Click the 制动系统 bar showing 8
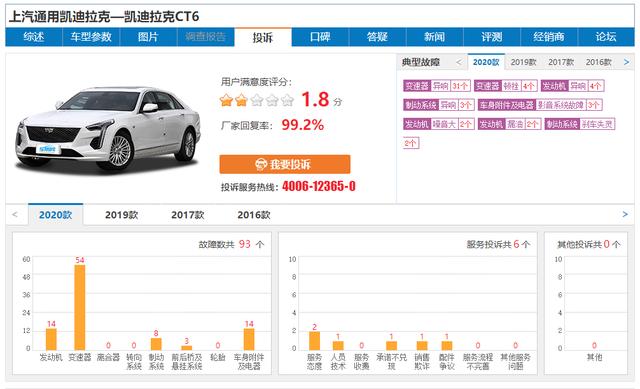640x389 pixels. [x=156, y=344]
